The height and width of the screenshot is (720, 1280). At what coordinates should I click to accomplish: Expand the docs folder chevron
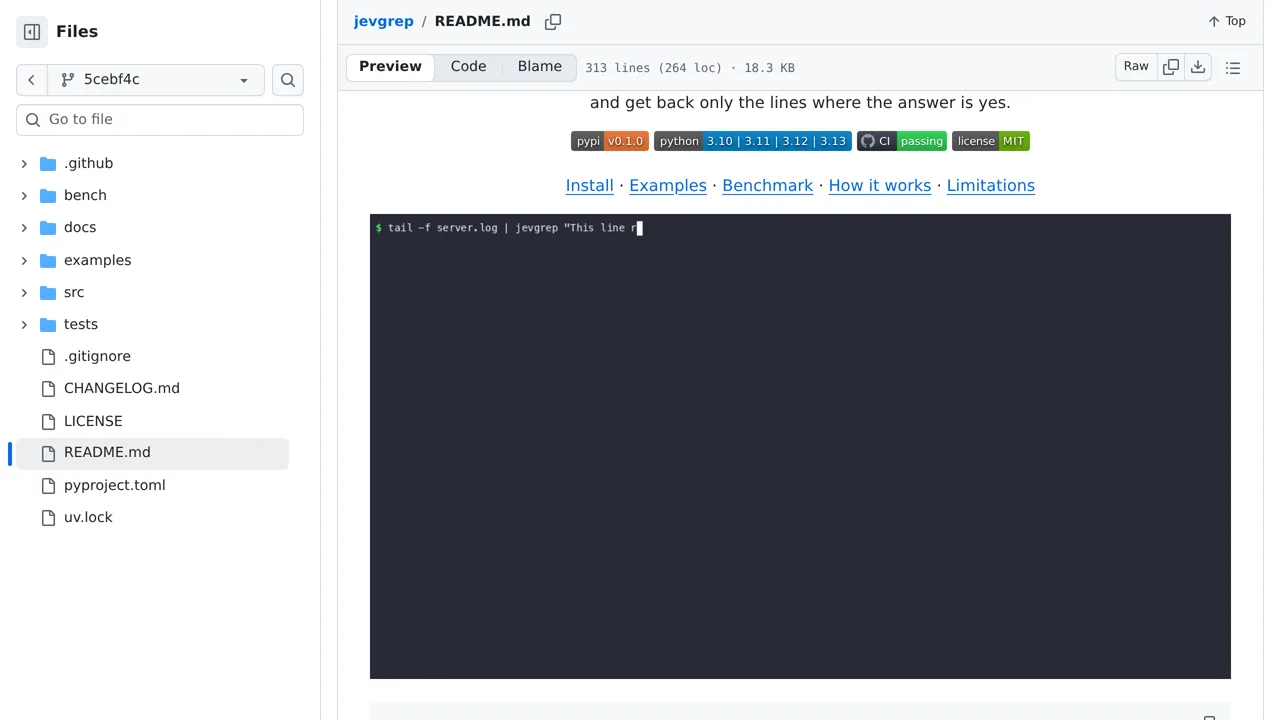24,228
